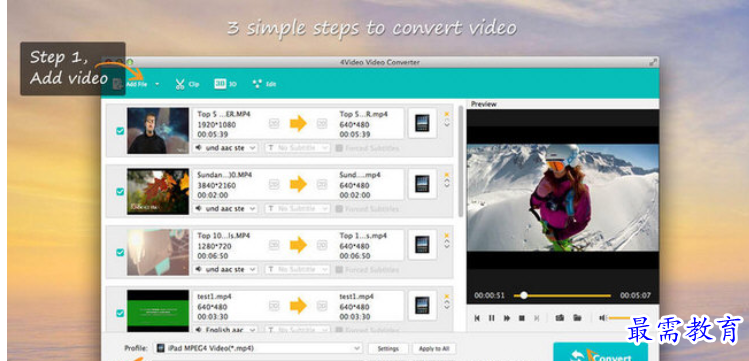Open the Edit effects tool
Screen dimensions: 749x361
tap(264, 84)
